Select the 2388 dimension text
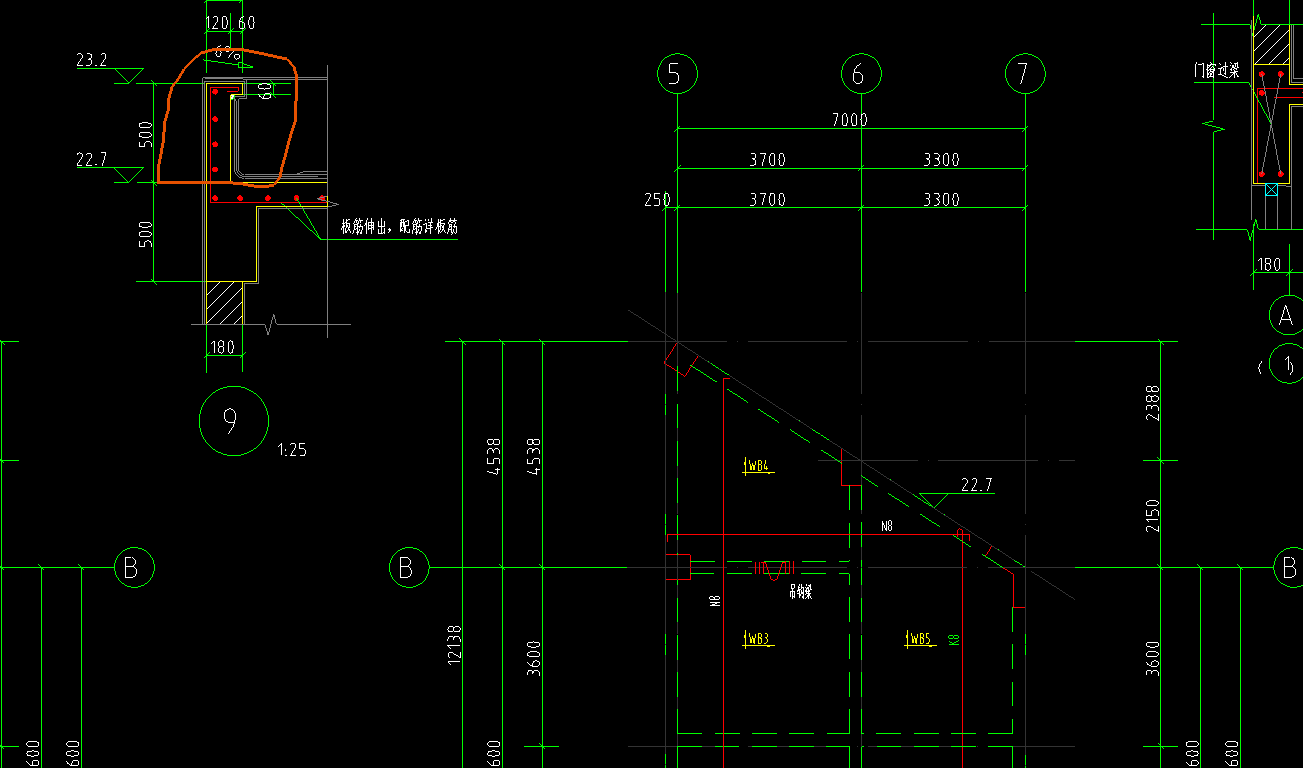The height and width of the screenshot is (768, 1303). click(x=1152, y=403)
